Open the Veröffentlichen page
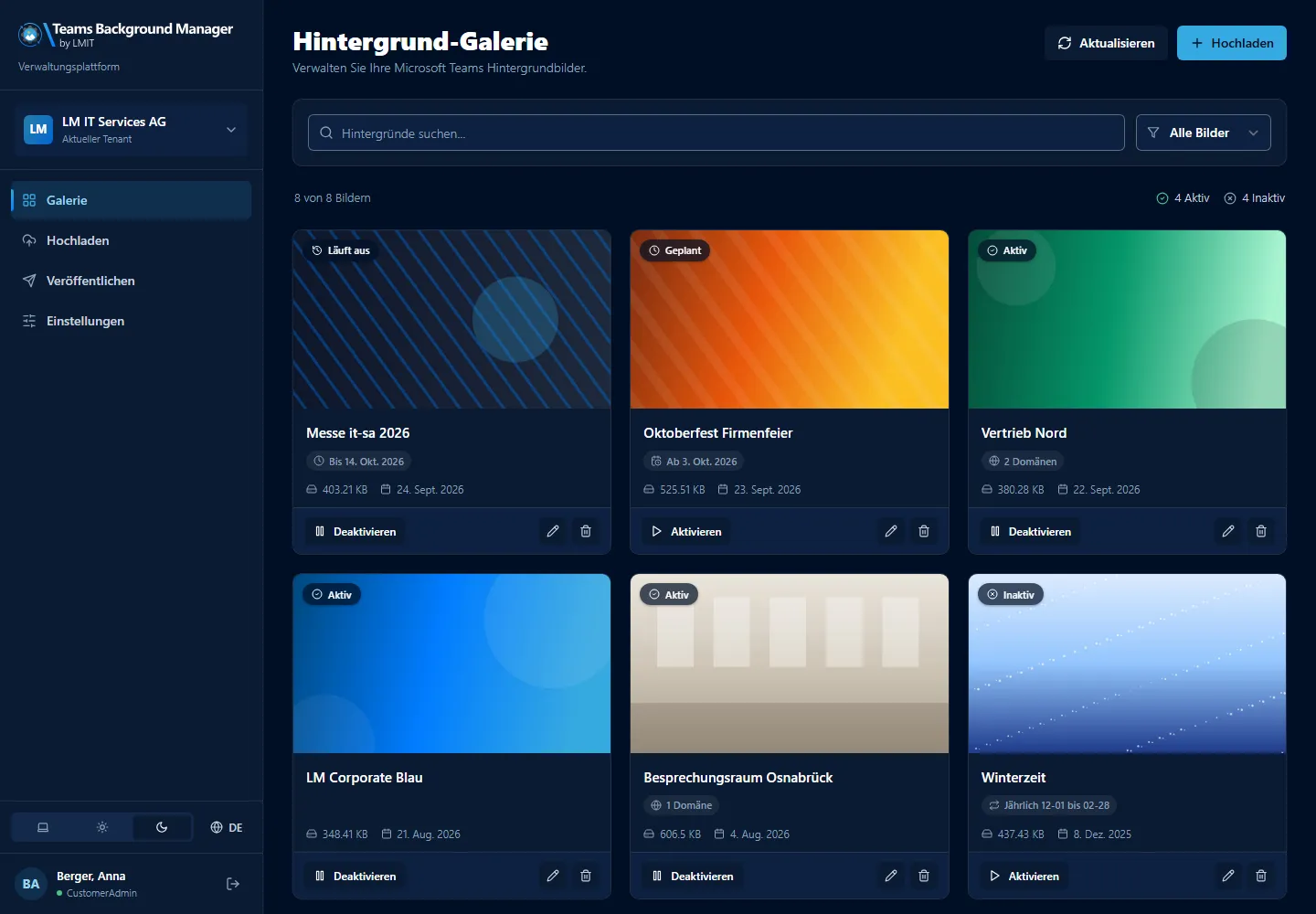The height and width of the screenshot is (914, 1316). 132,281
